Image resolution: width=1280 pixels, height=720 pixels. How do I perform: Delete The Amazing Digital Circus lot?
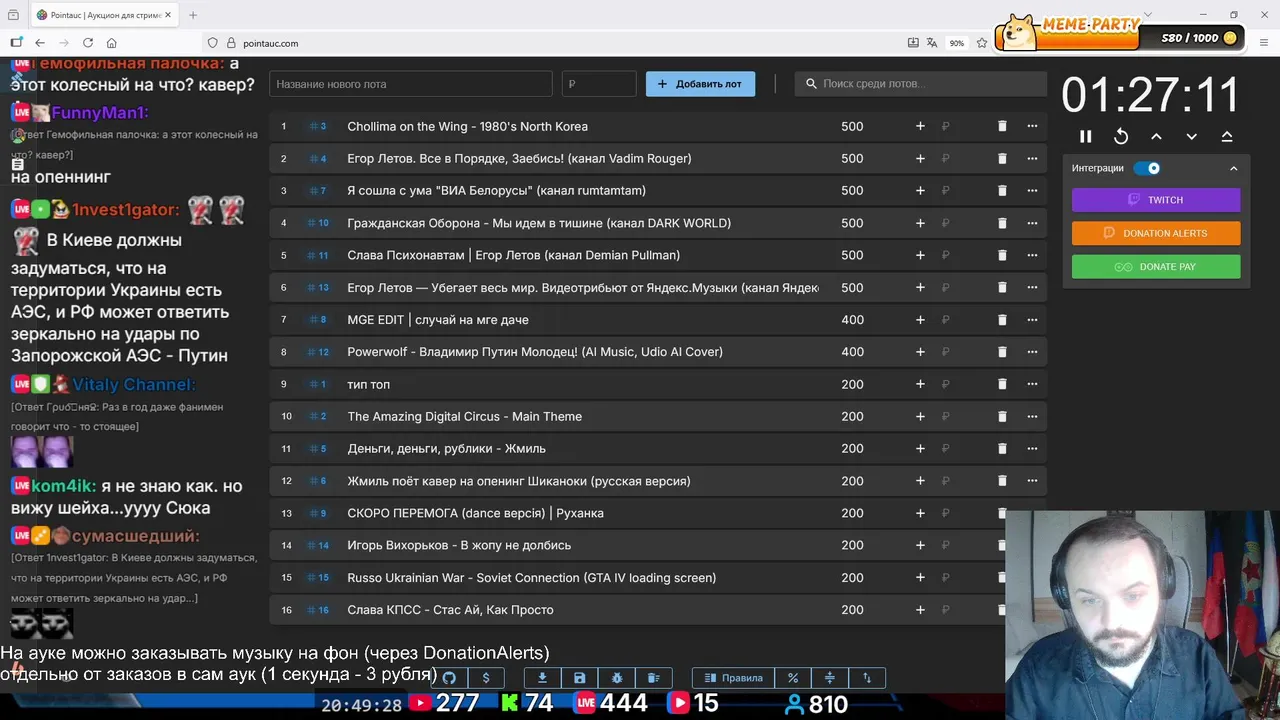1002,416
